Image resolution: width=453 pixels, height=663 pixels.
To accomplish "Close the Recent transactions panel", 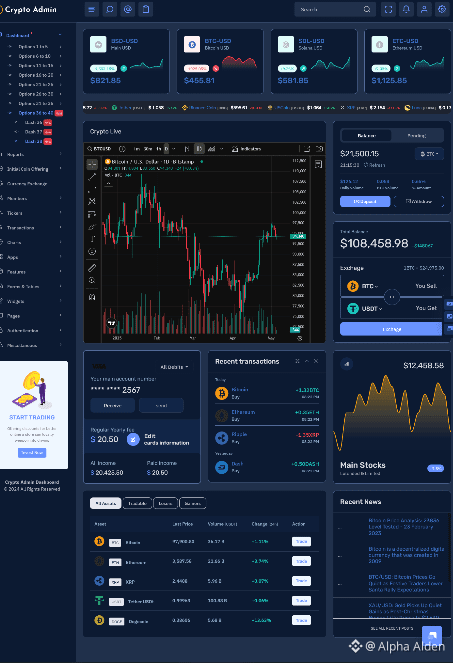I will pyautogui.click(x=316, y=361).
